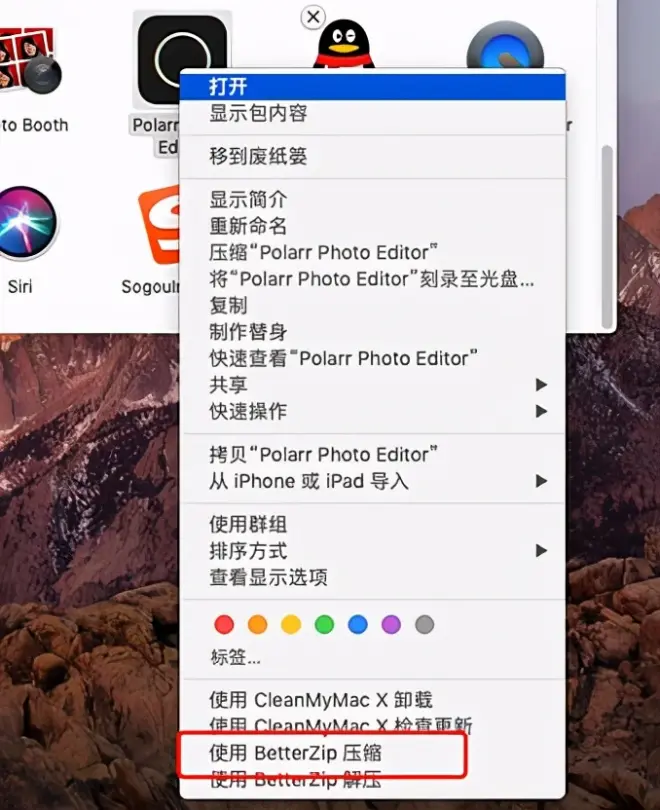Click the Siri label text
660x810 pixels.
click(20, 286)
